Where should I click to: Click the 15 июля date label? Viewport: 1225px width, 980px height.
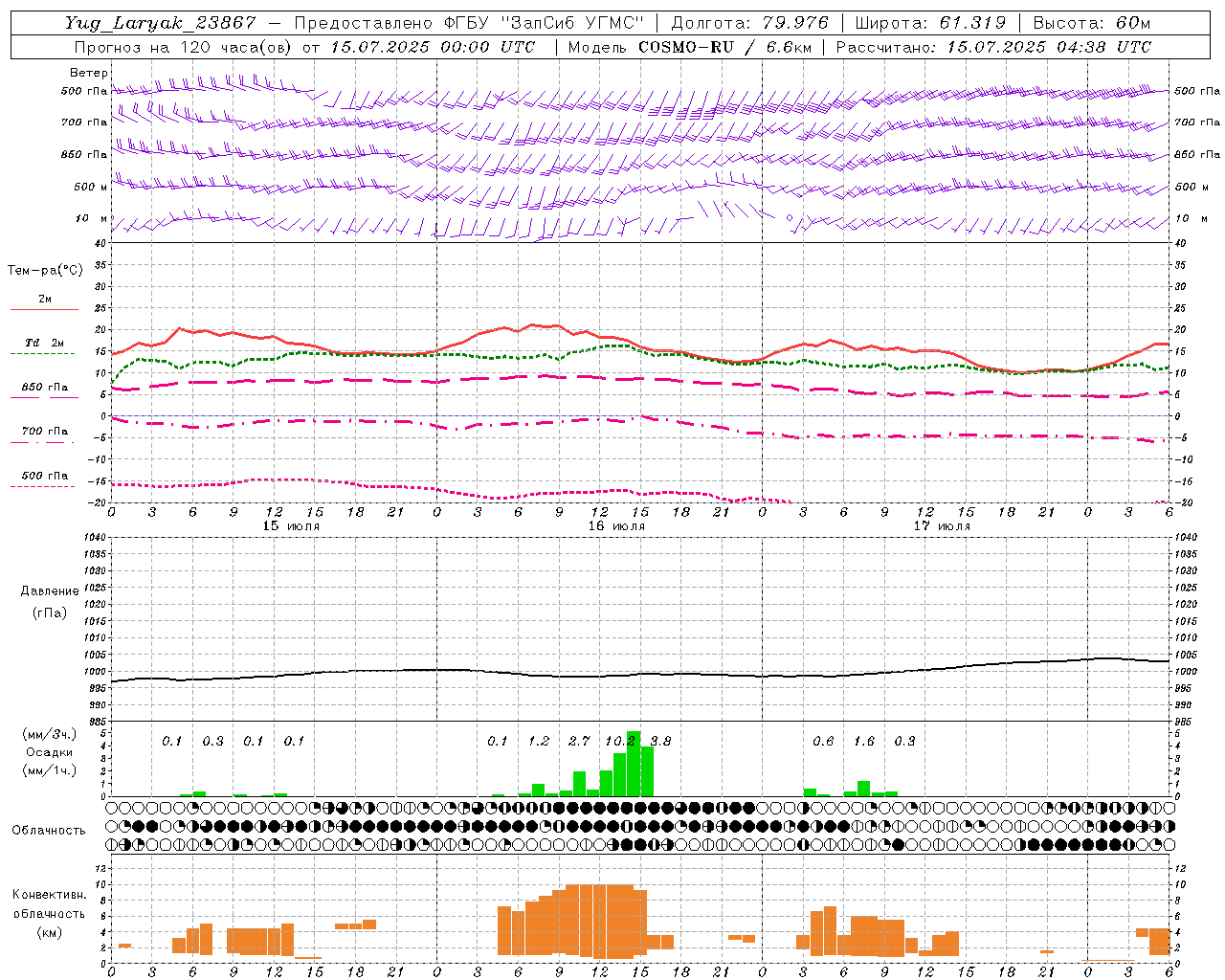point(291,526)
